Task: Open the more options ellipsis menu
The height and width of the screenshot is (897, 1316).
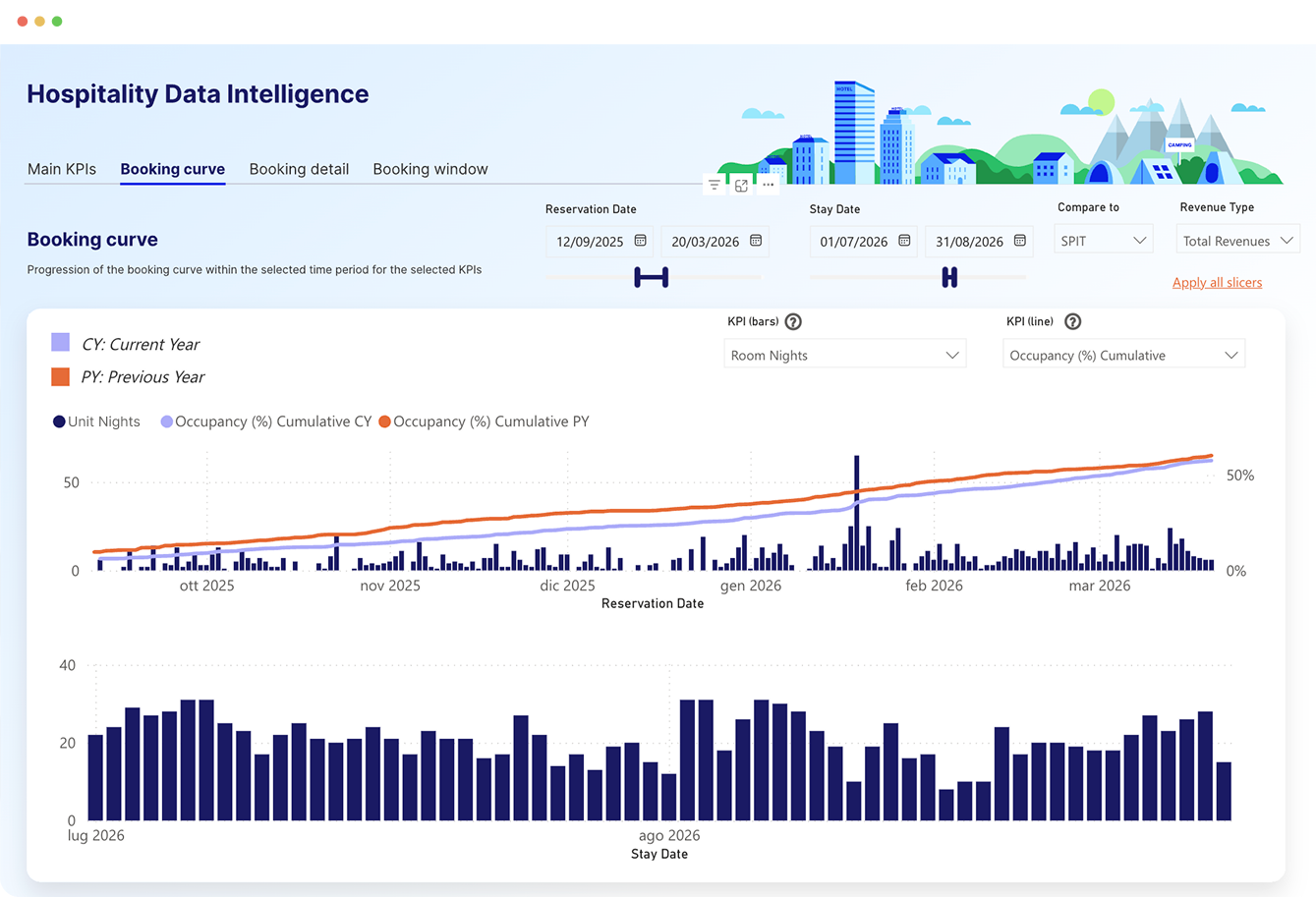Action: pyautogui.click(x=769, y=185)
